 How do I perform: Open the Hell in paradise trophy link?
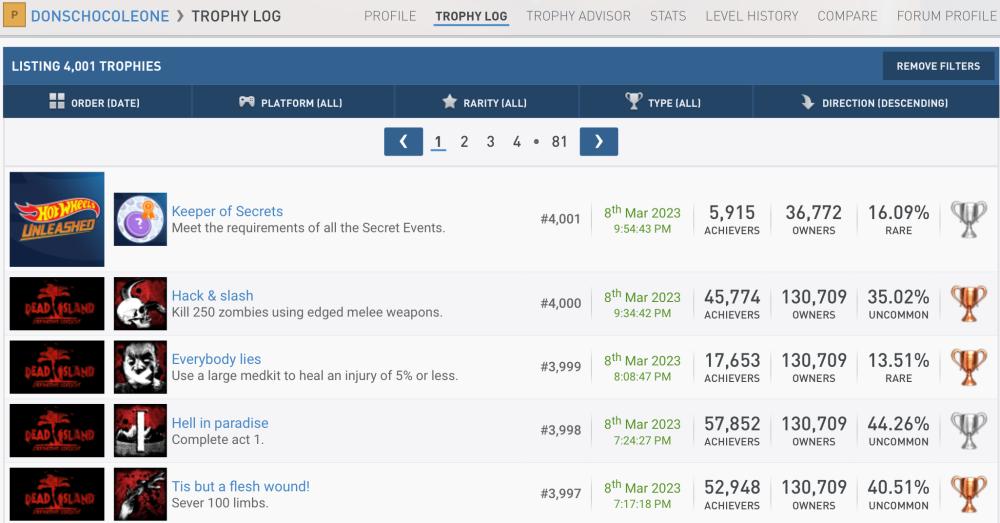click(220, 423)
